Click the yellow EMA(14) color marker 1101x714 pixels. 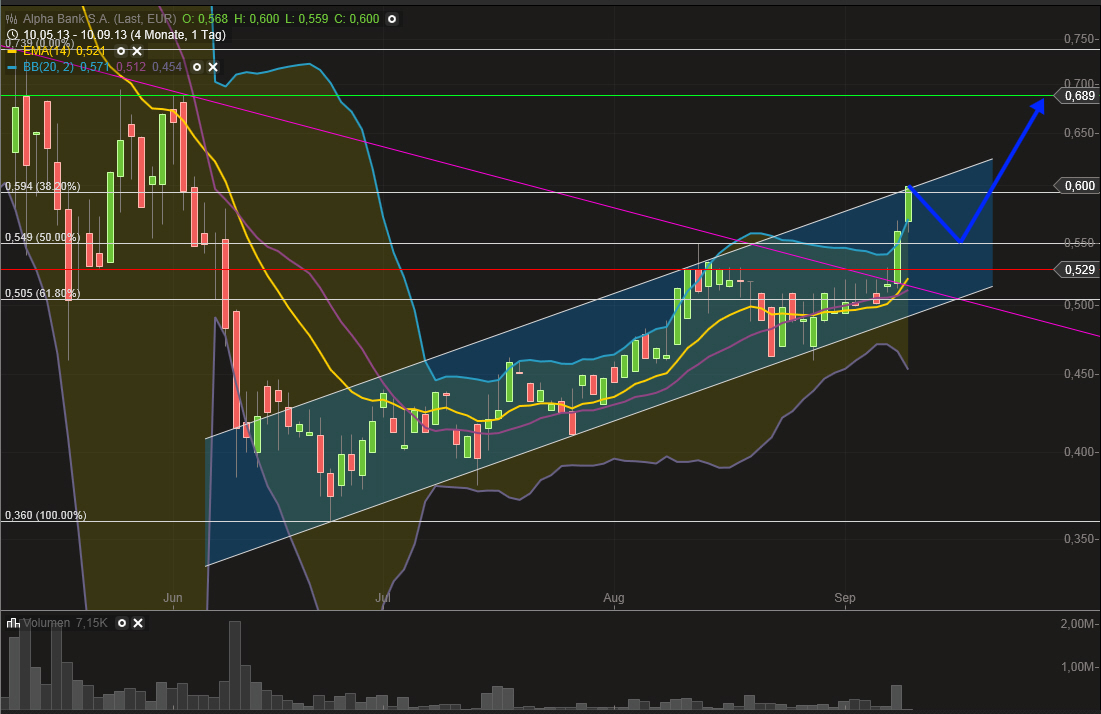pyautogui.click(x=12, y=51)
